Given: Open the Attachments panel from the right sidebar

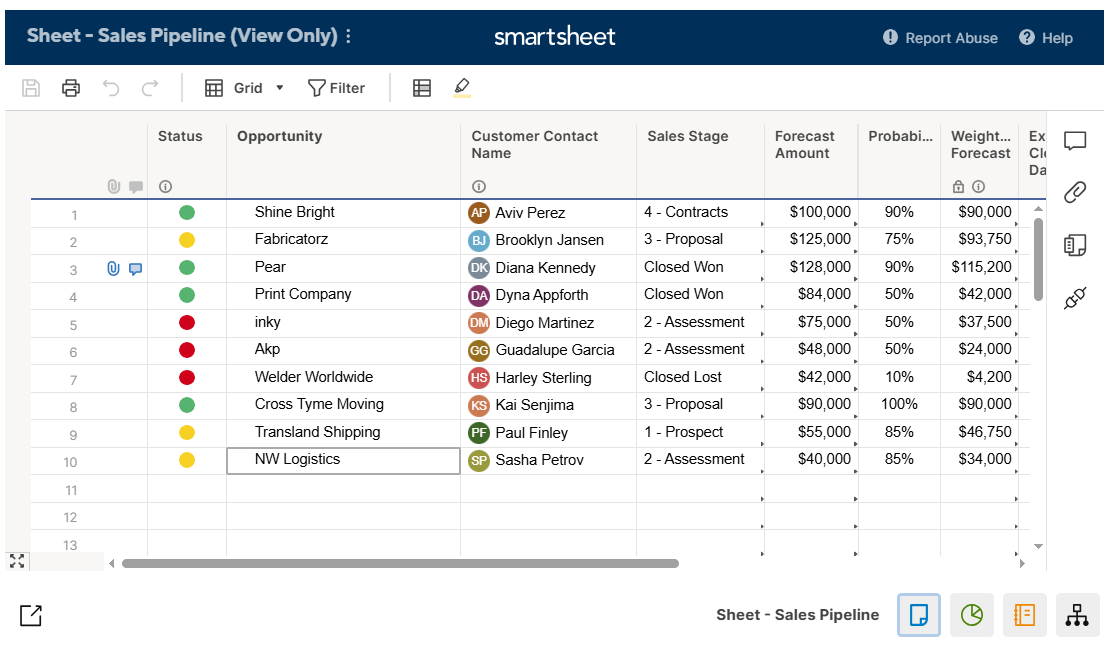Looking at the screenshot, I should (x=1074, y=192).
